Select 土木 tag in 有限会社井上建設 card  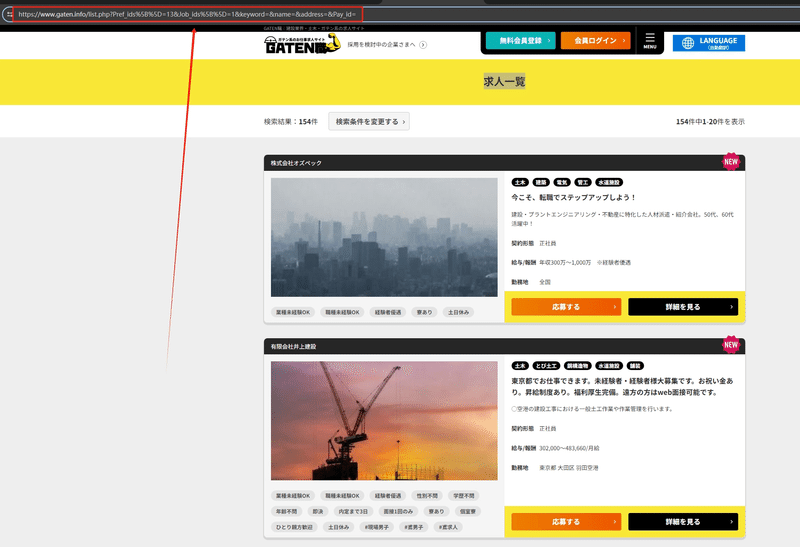[520, 366]
